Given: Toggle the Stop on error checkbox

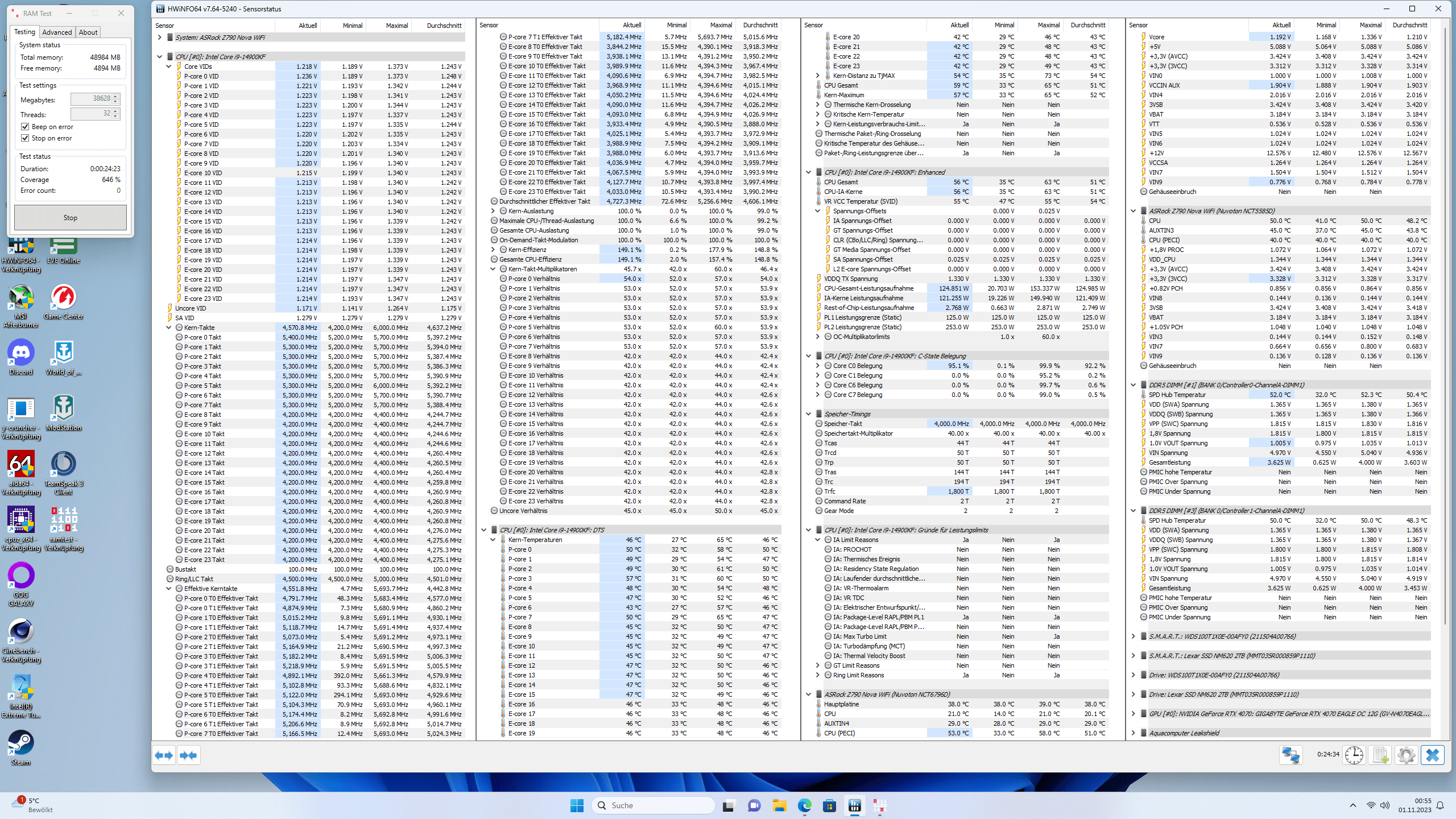Looking at the screenshot, I should pyautogui.click(x=25, y=138).
